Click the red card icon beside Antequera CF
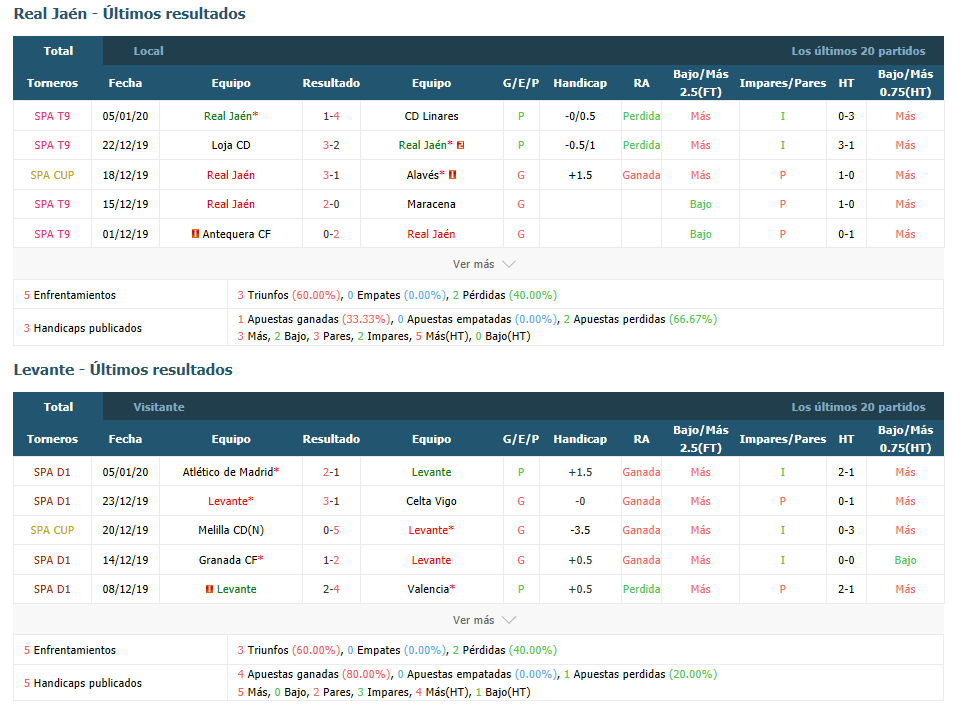965x714 pixels. coord(195,234)
